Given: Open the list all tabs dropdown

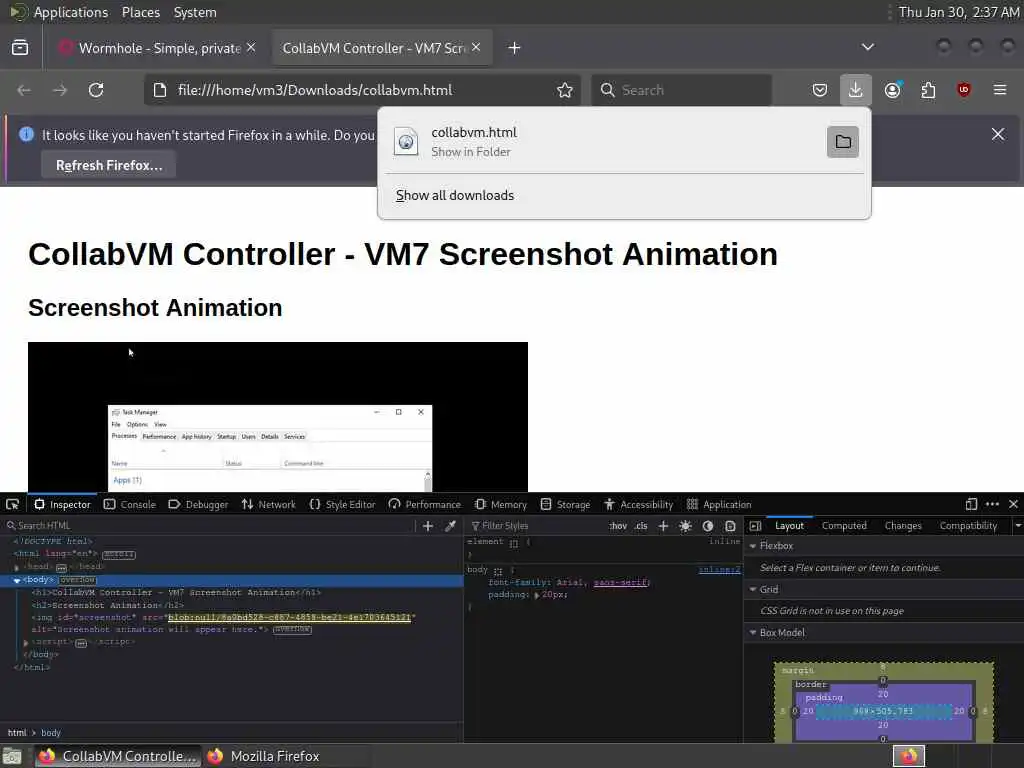Looking at the screenshot, I should pyautogui.click(x=868, y=47).
